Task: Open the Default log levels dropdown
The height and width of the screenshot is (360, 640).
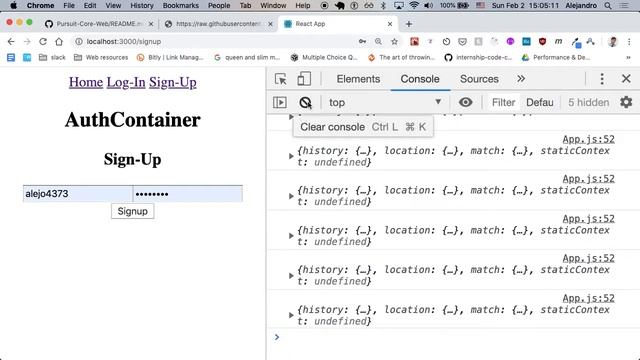Action: pos(540,102)
